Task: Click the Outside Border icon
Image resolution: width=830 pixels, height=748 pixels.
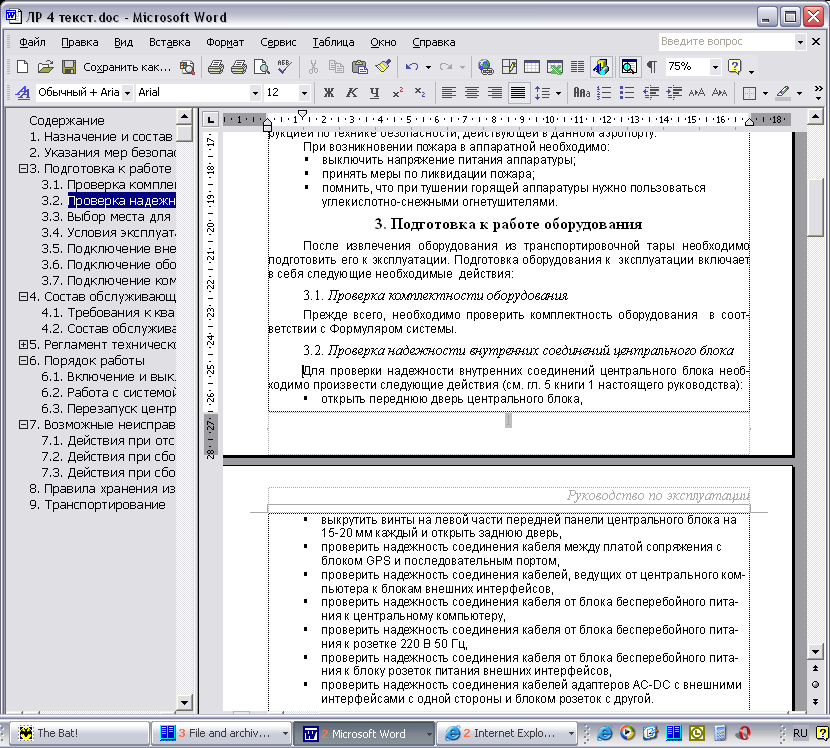Action: click(x=749, y=94)
